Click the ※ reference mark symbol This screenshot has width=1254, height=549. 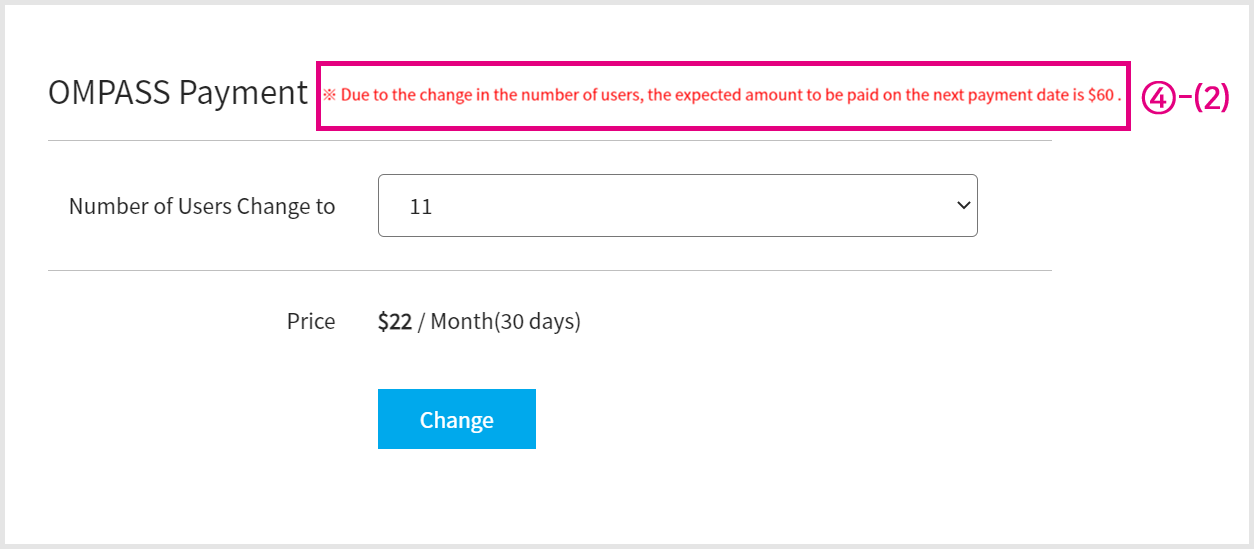tap(329, 96)
